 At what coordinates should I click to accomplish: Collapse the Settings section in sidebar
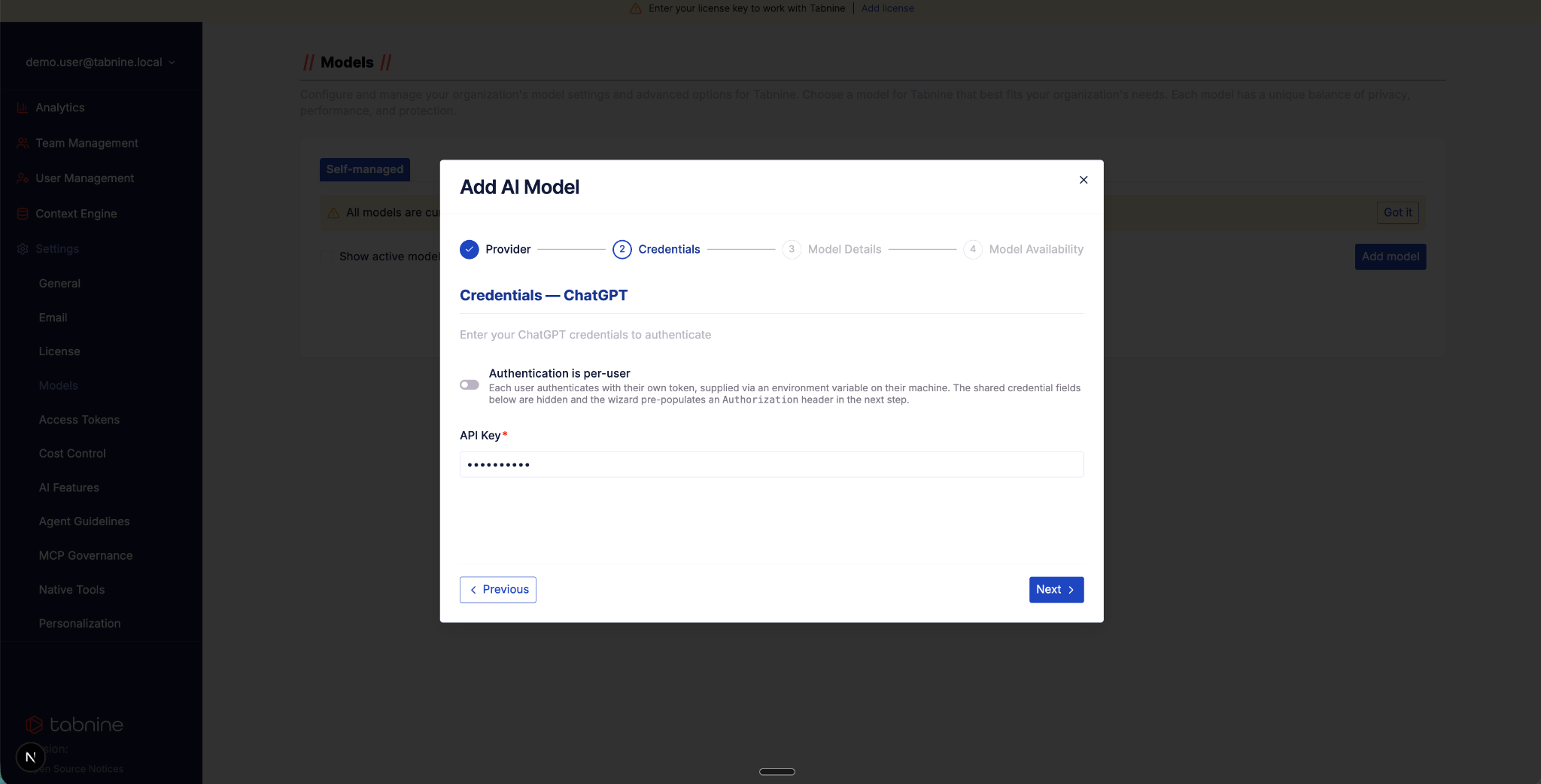tap(57, 249)
